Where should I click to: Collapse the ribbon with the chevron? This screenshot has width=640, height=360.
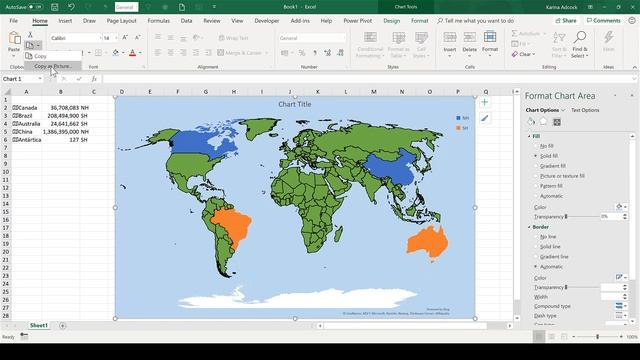(x=634, y=67)
